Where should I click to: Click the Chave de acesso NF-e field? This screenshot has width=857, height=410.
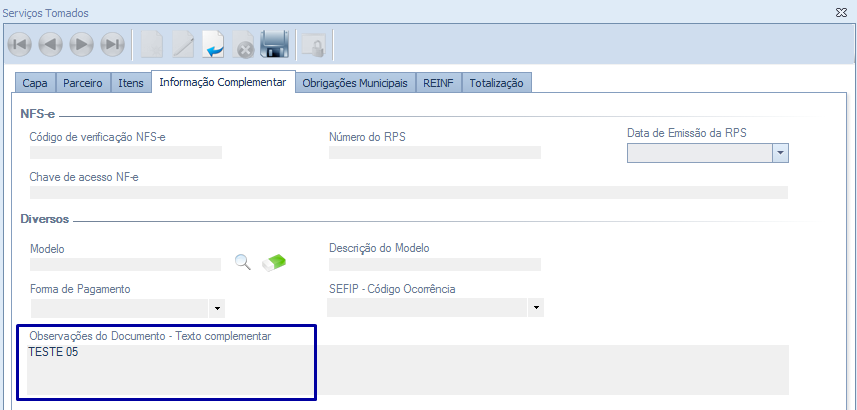[409, 192]
